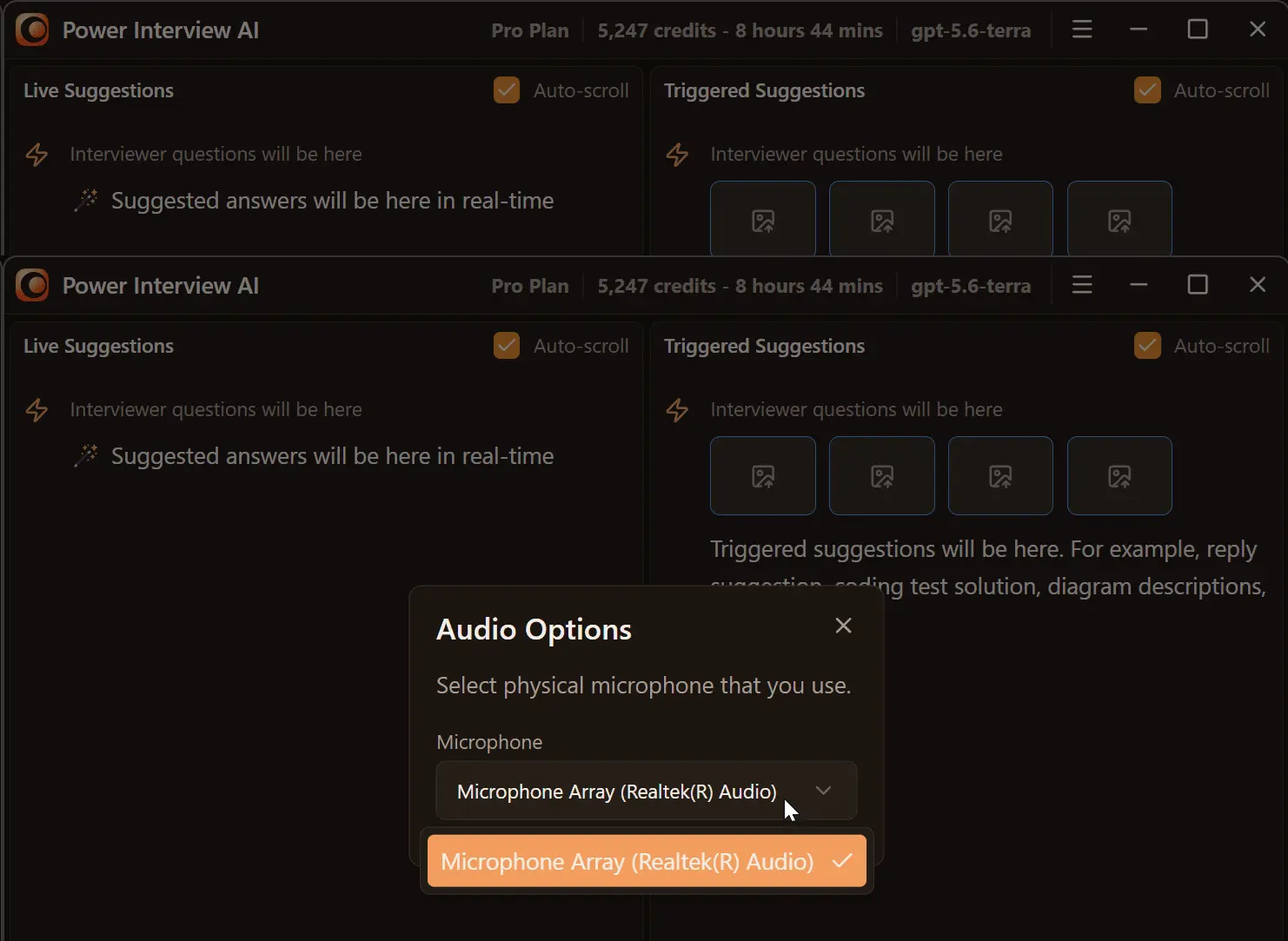Toggle Live Suggestions Auto-scroll in back window
This screenshot has width=1288, height=941.
[x=507, y=90]
